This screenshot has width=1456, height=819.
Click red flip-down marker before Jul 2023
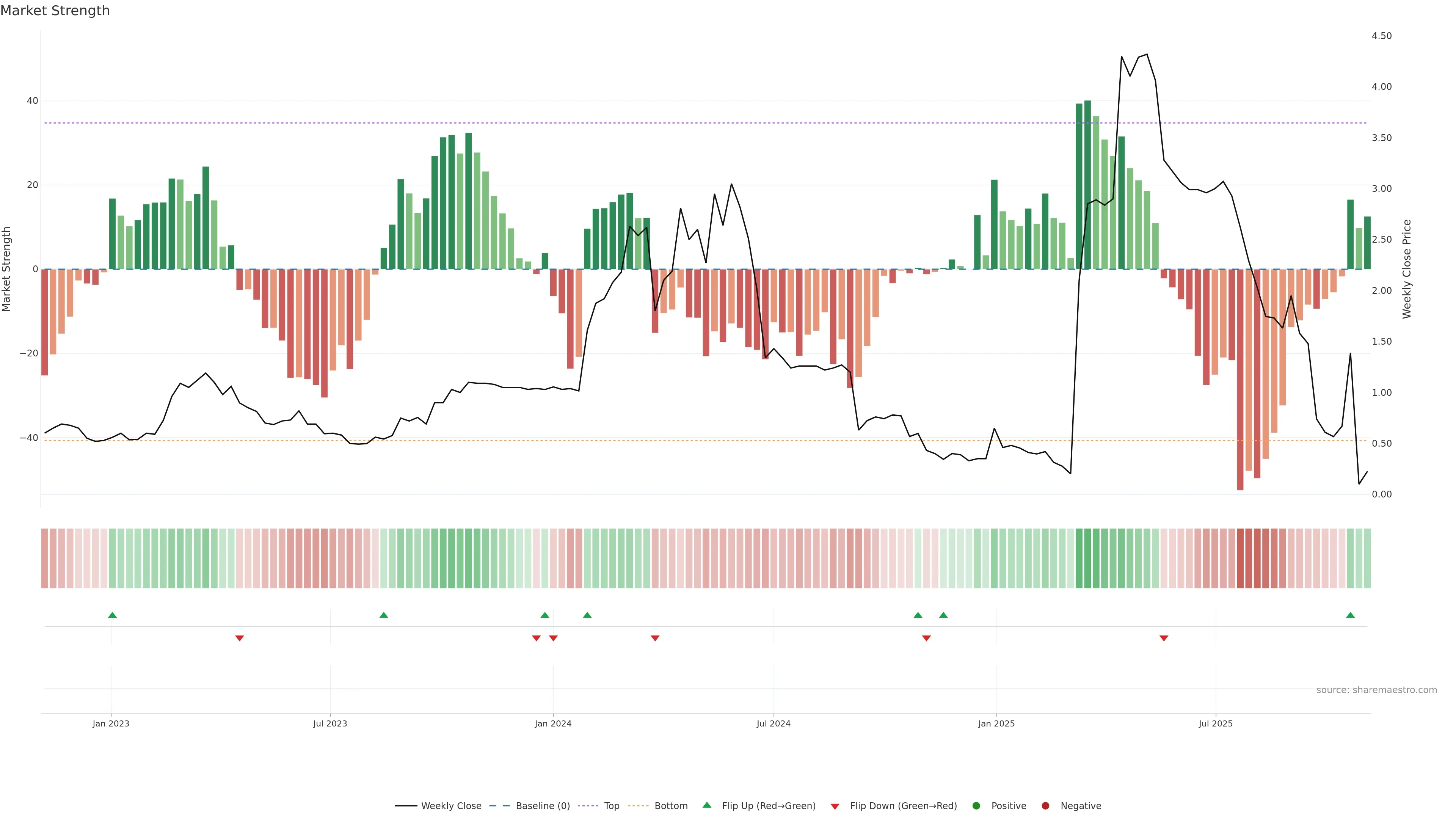(240, 638)
